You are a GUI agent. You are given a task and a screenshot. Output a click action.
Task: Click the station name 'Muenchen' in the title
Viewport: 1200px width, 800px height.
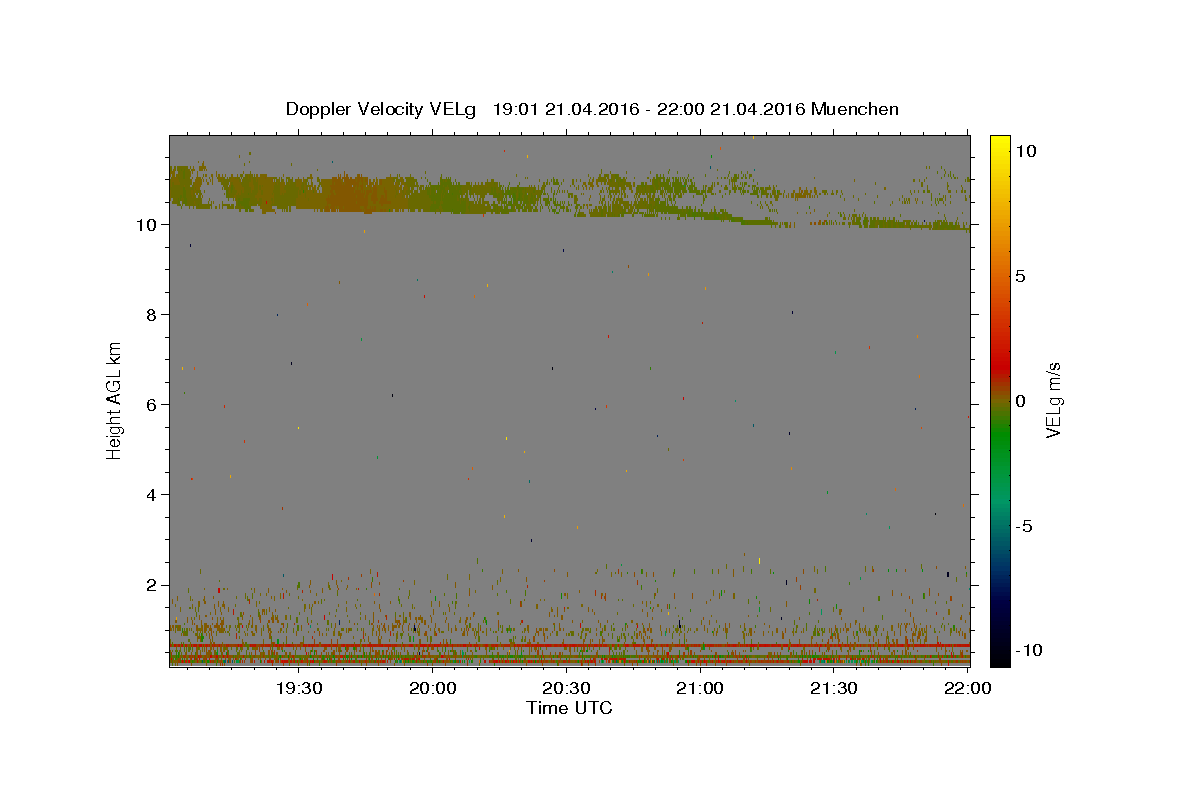(x=855, y=109)
